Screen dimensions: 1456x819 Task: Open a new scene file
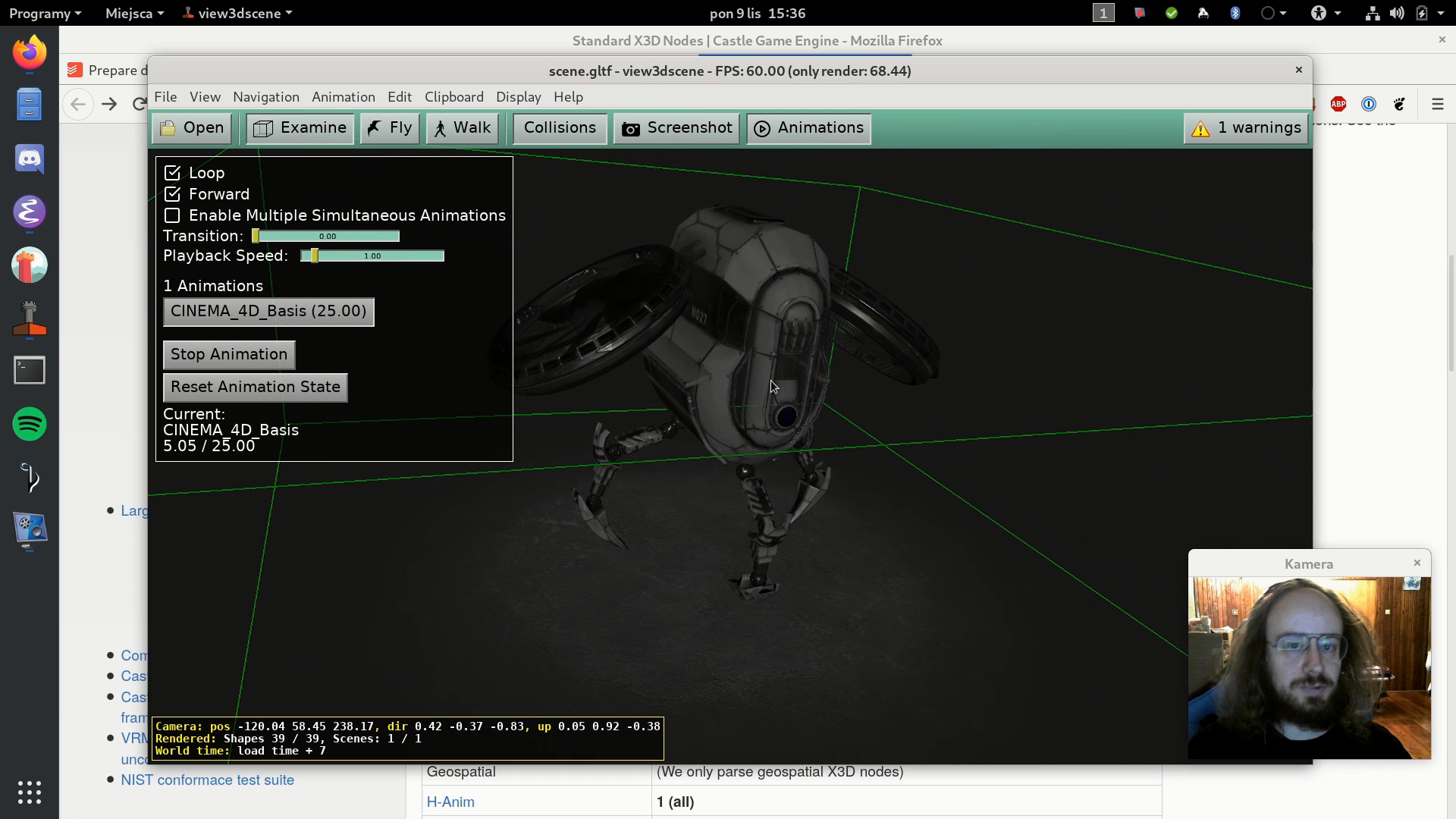pos(191,128)
